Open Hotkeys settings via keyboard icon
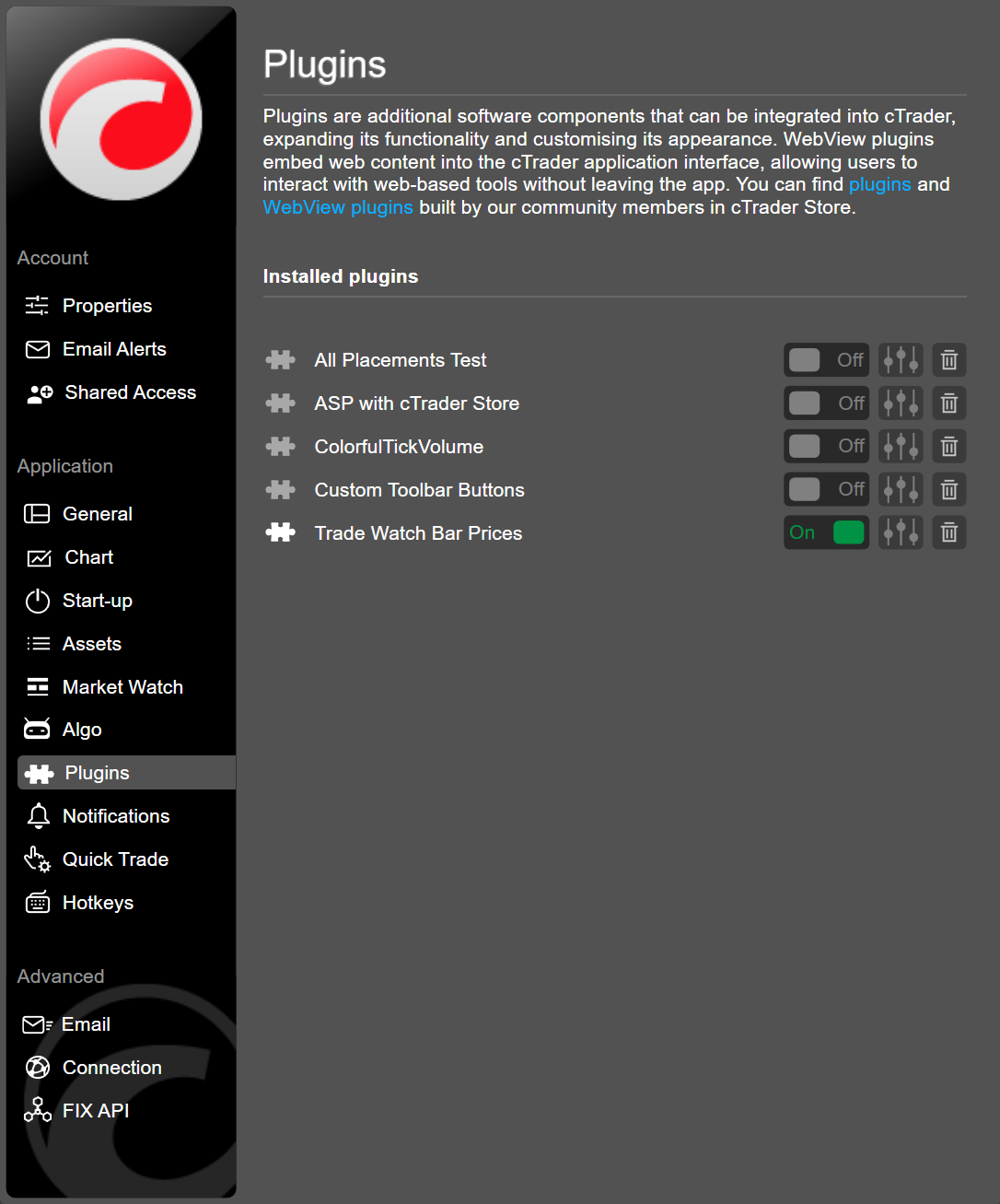Screen dimensions: 1000x1204 [97, 902]
